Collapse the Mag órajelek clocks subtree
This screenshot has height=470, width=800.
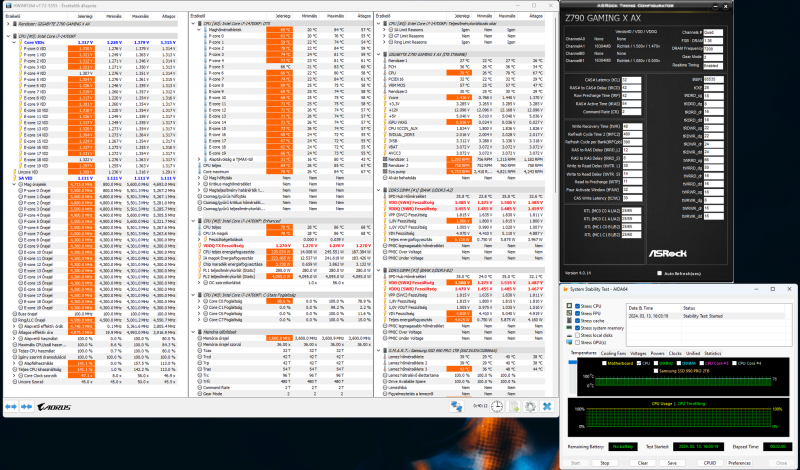(x=14, y=184)
